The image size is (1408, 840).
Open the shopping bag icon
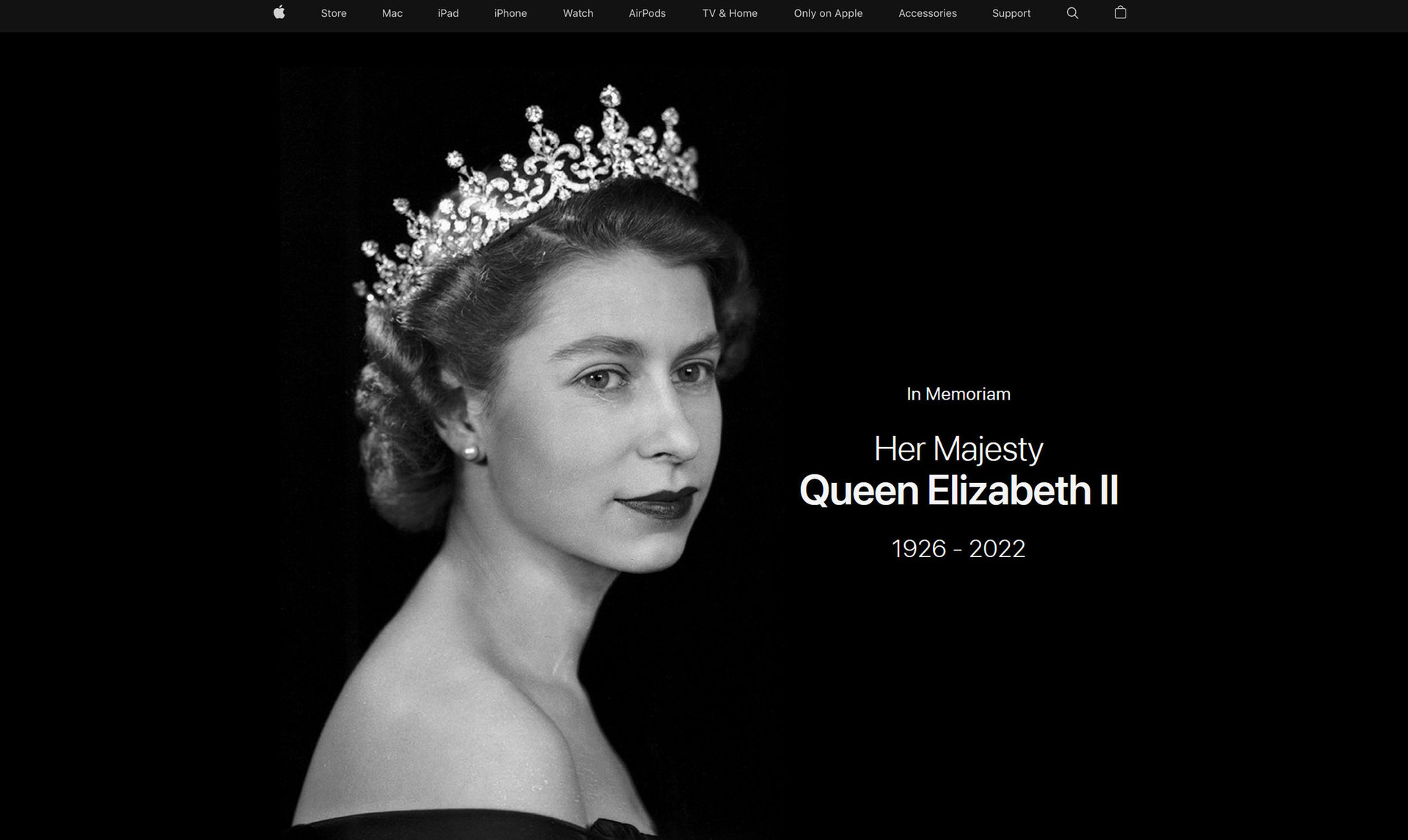pyautogui.click(x=1120, y=12)
